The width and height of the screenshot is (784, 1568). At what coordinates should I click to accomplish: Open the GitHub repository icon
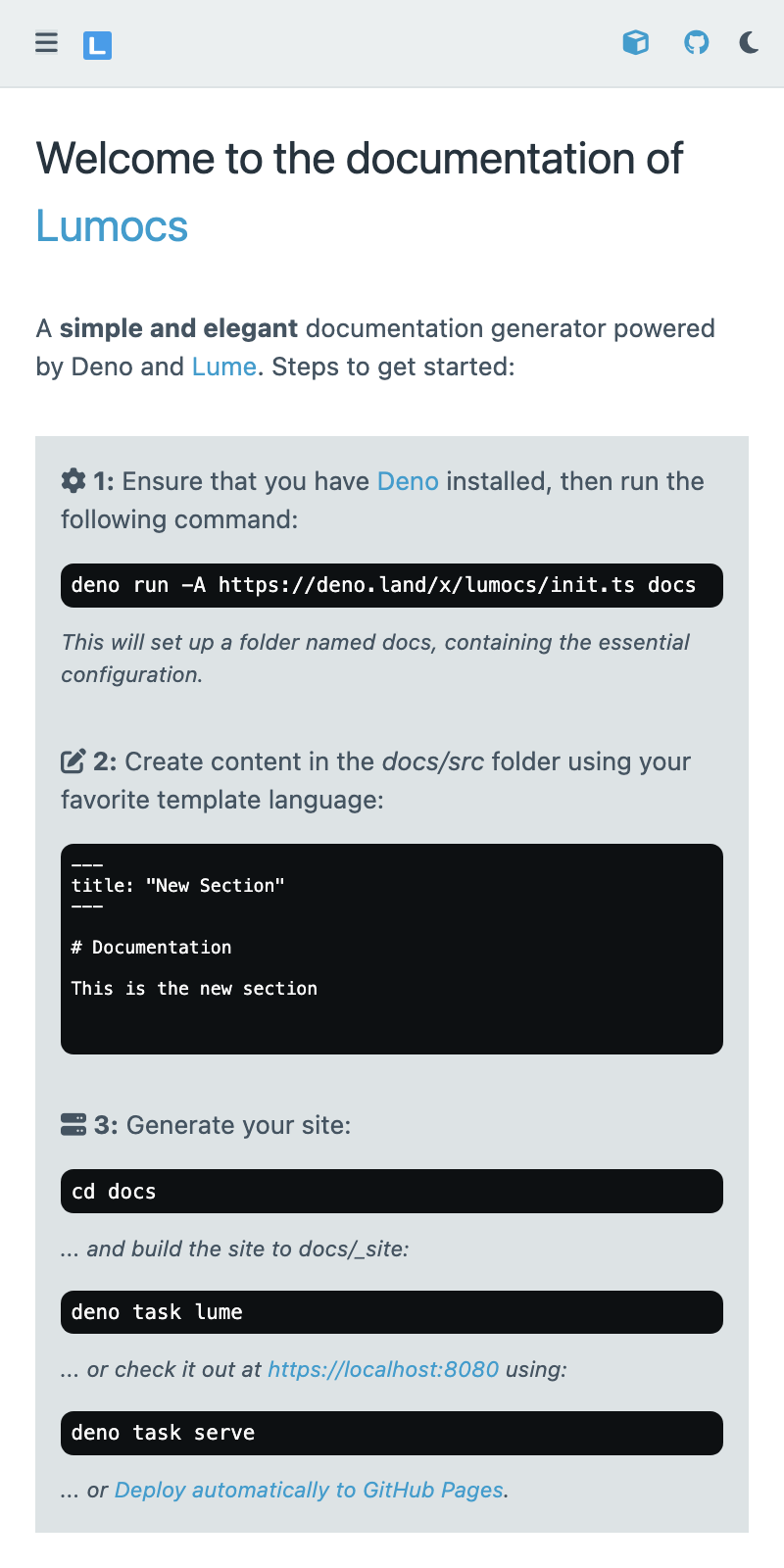696,43
